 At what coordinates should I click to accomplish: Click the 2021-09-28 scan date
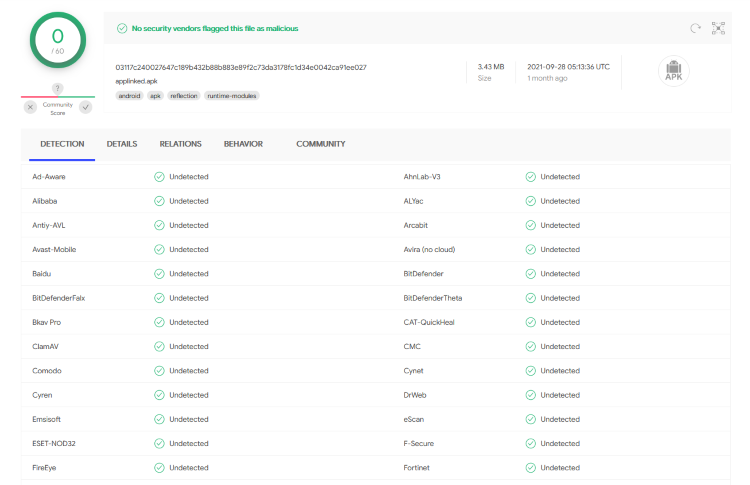[x=568, y=67]
